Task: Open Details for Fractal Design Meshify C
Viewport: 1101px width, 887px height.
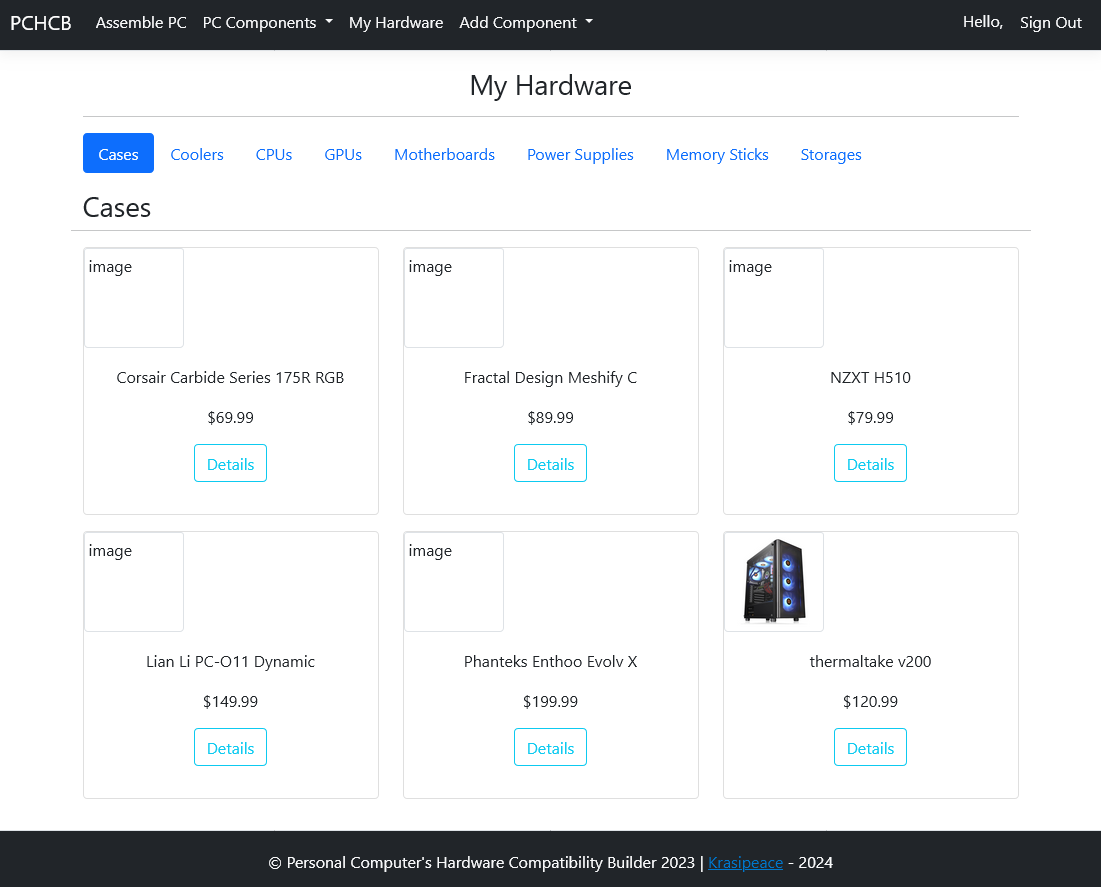Action: tap(550, 464)
